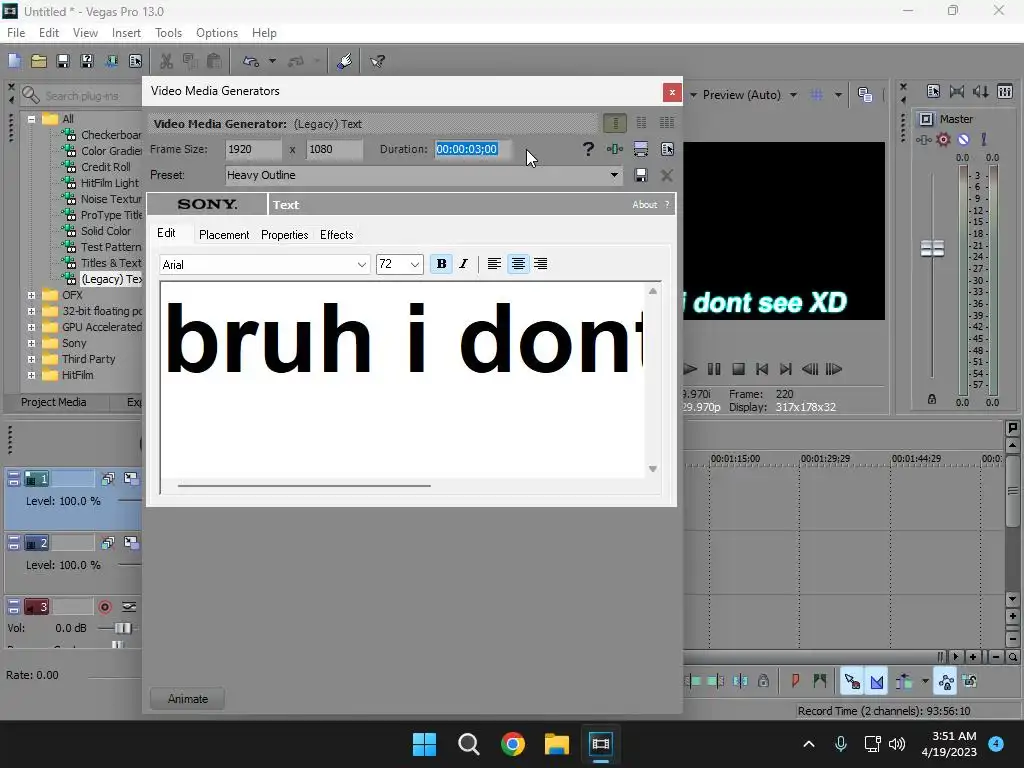Click the Open folder toolbar icon
Viewport: 1024px width, 768px height.
click(x=39, y=61)
